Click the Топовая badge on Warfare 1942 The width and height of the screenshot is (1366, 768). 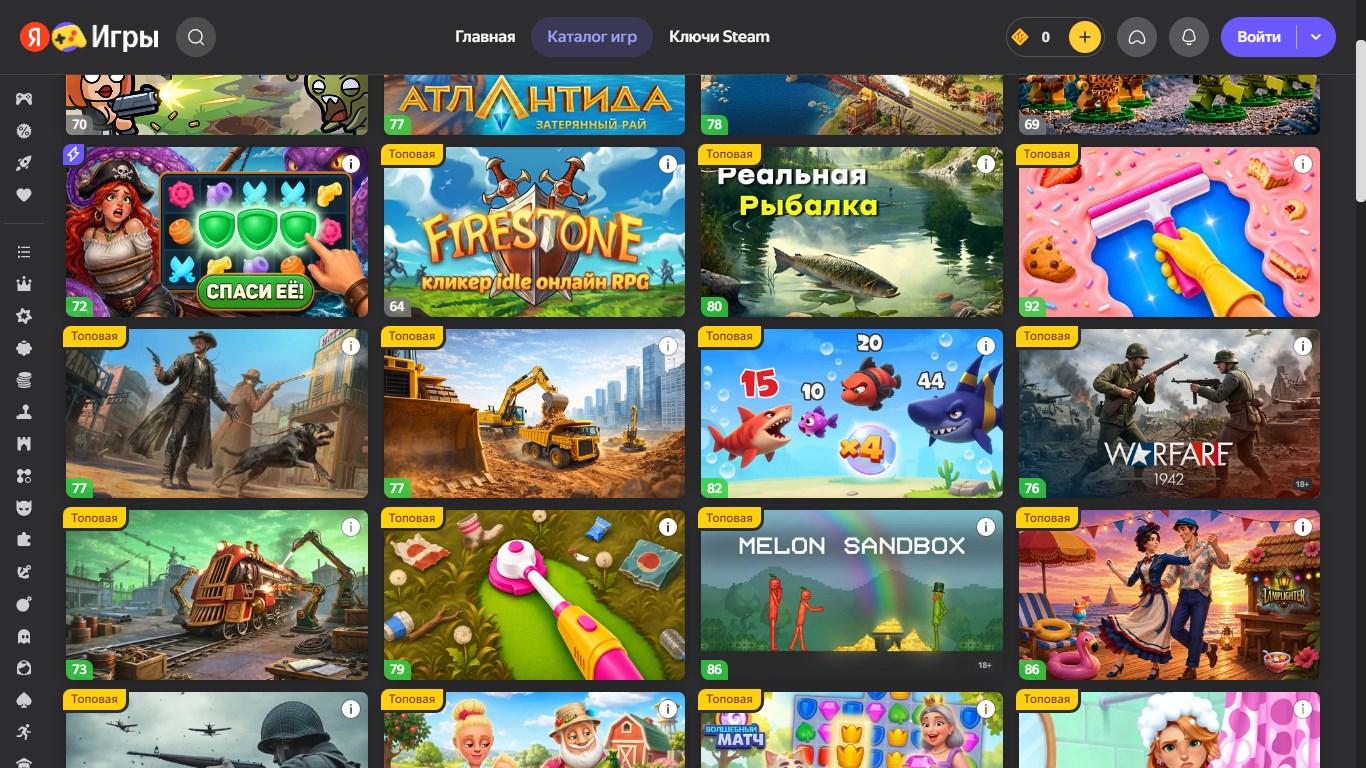coord(1047,336)
